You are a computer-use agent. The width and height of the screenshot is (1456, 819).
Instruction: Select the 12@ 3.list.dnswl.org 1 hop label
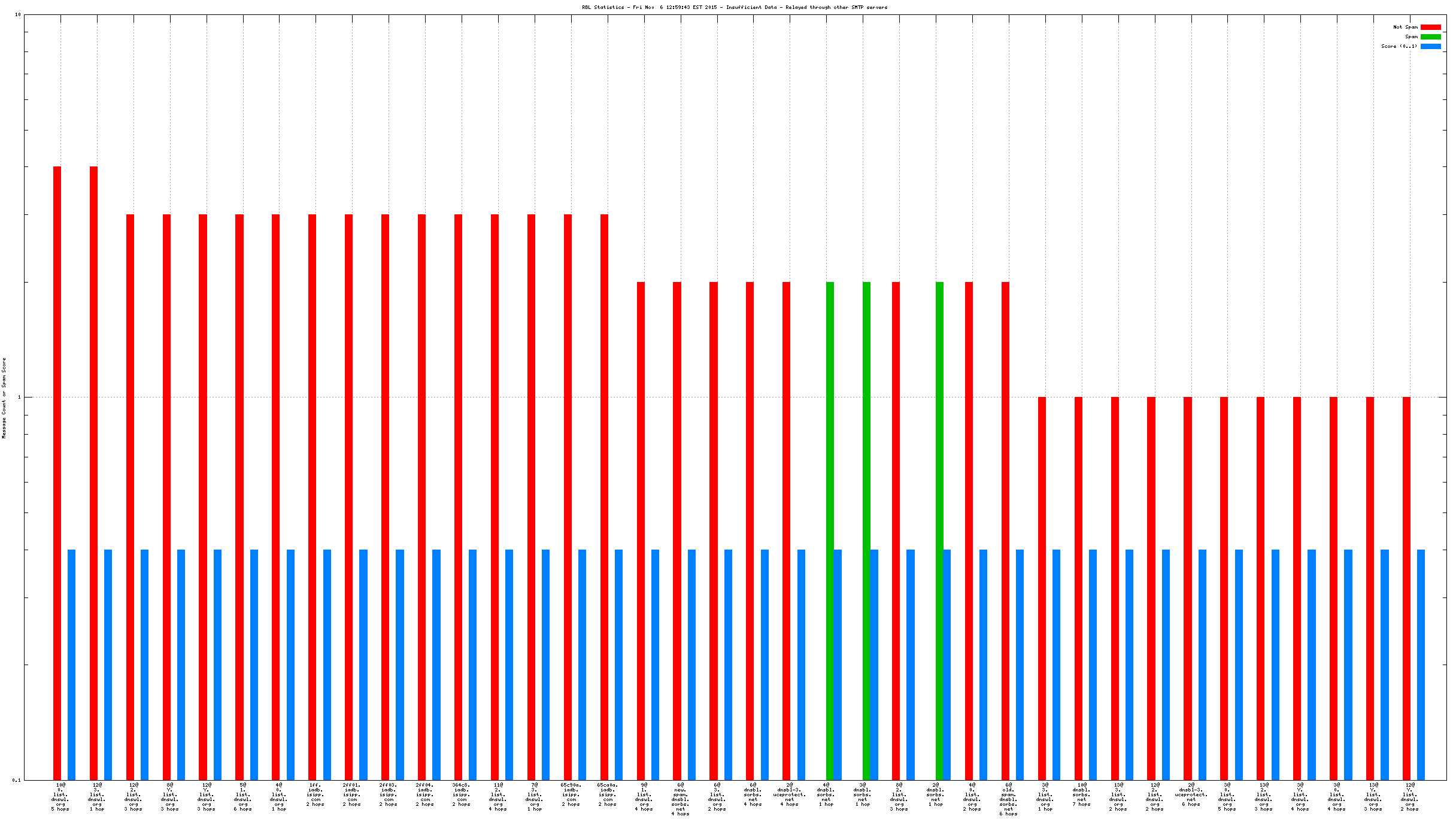[x=97, y=796]
